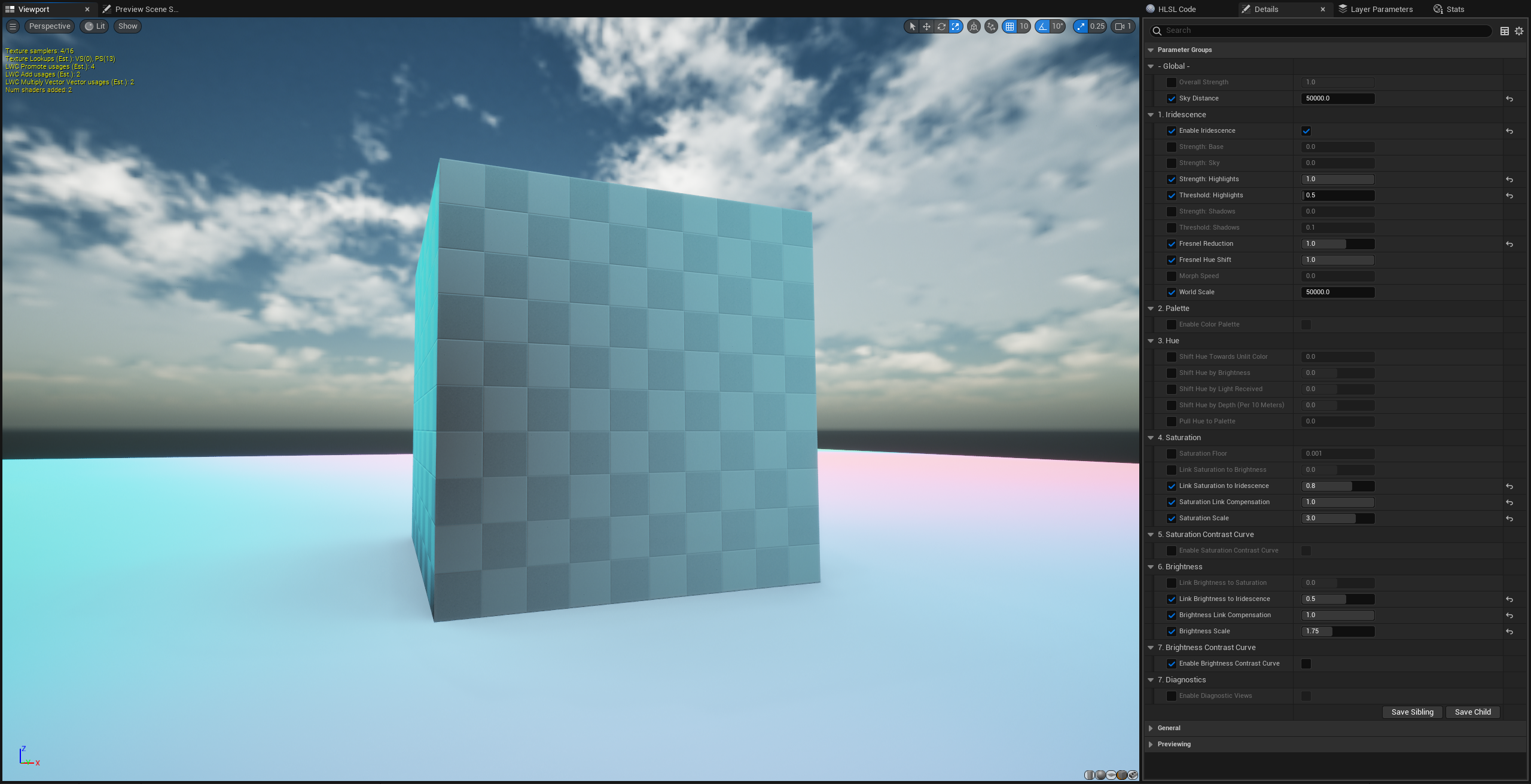Screen dimensions: 1531x784
Task: Expand the Previewing section
Action: [1151, 745]
